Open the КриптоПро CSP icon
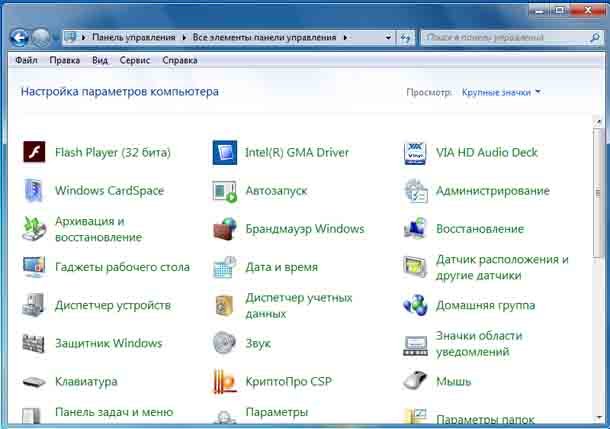 coord(224,382)
